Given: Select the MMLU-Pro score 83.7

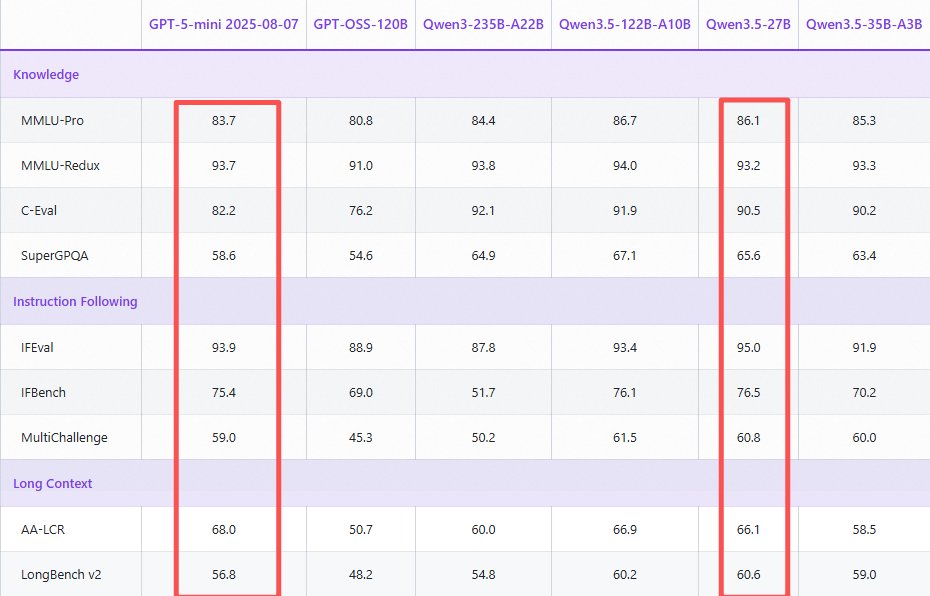Looking at the screenshot, I should pos(224,120).
